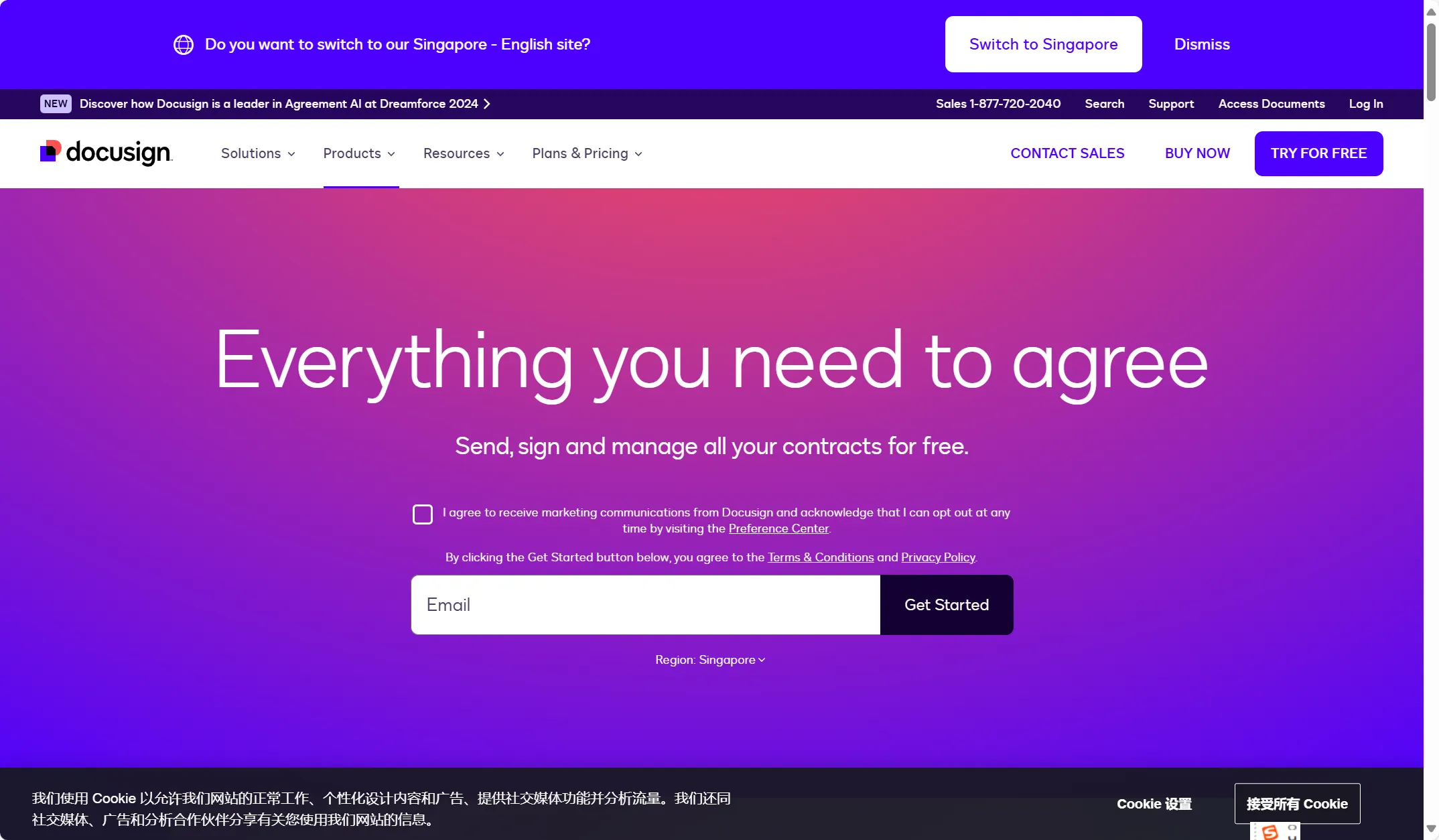The width and height of the screenshot is (1439, 840).
Task: Click the Search icon in top bar
Action: (x=1104, y=103)
